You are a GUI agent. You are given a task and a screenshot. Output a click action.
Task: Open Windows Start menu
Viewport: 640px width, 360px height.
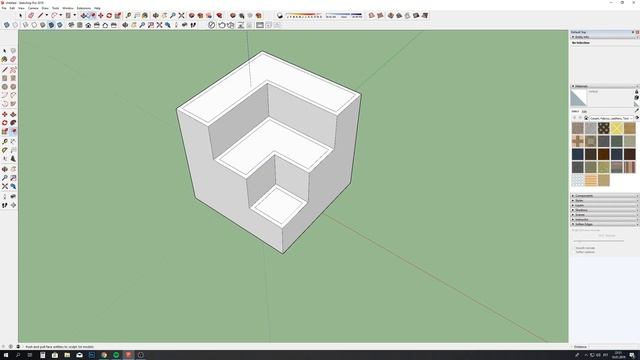(6, 355)
